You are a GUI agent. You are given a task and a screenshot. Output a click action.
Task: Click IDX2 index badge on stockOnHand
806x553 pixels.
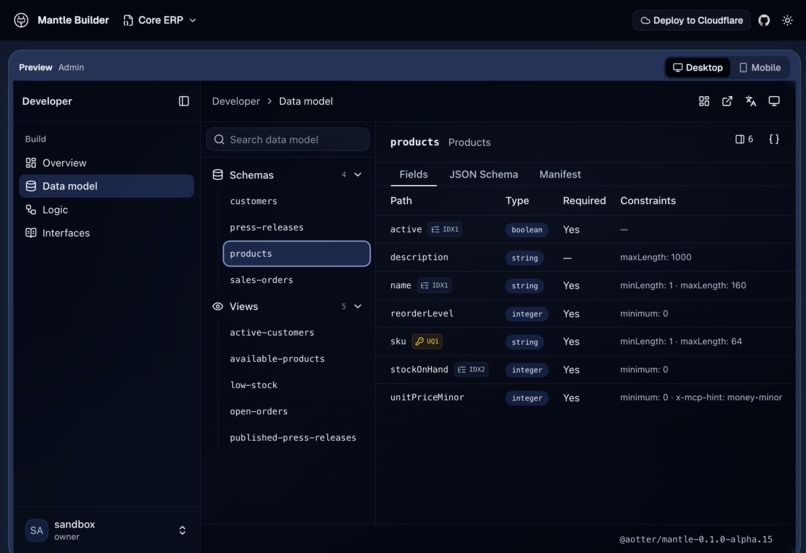[x=471, y=370]
